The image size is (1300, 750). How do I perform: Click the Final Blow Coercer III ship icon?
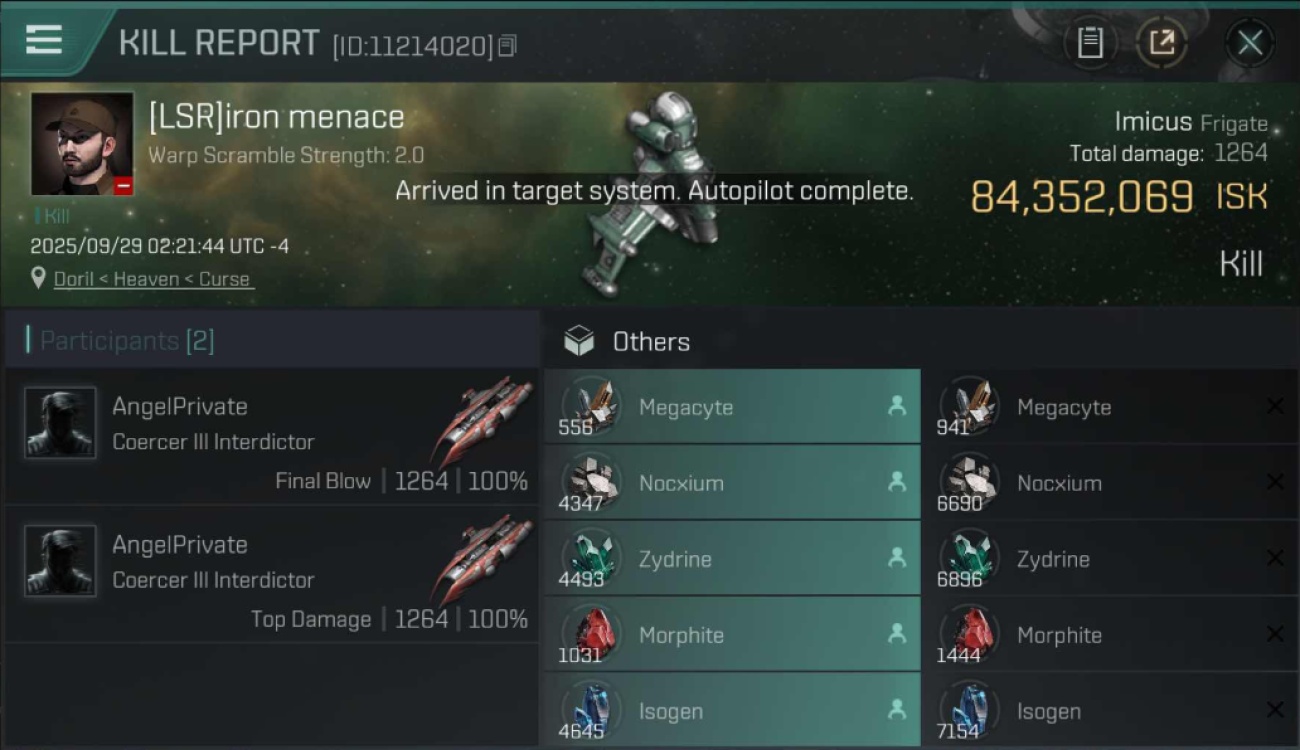coord(483,420)
